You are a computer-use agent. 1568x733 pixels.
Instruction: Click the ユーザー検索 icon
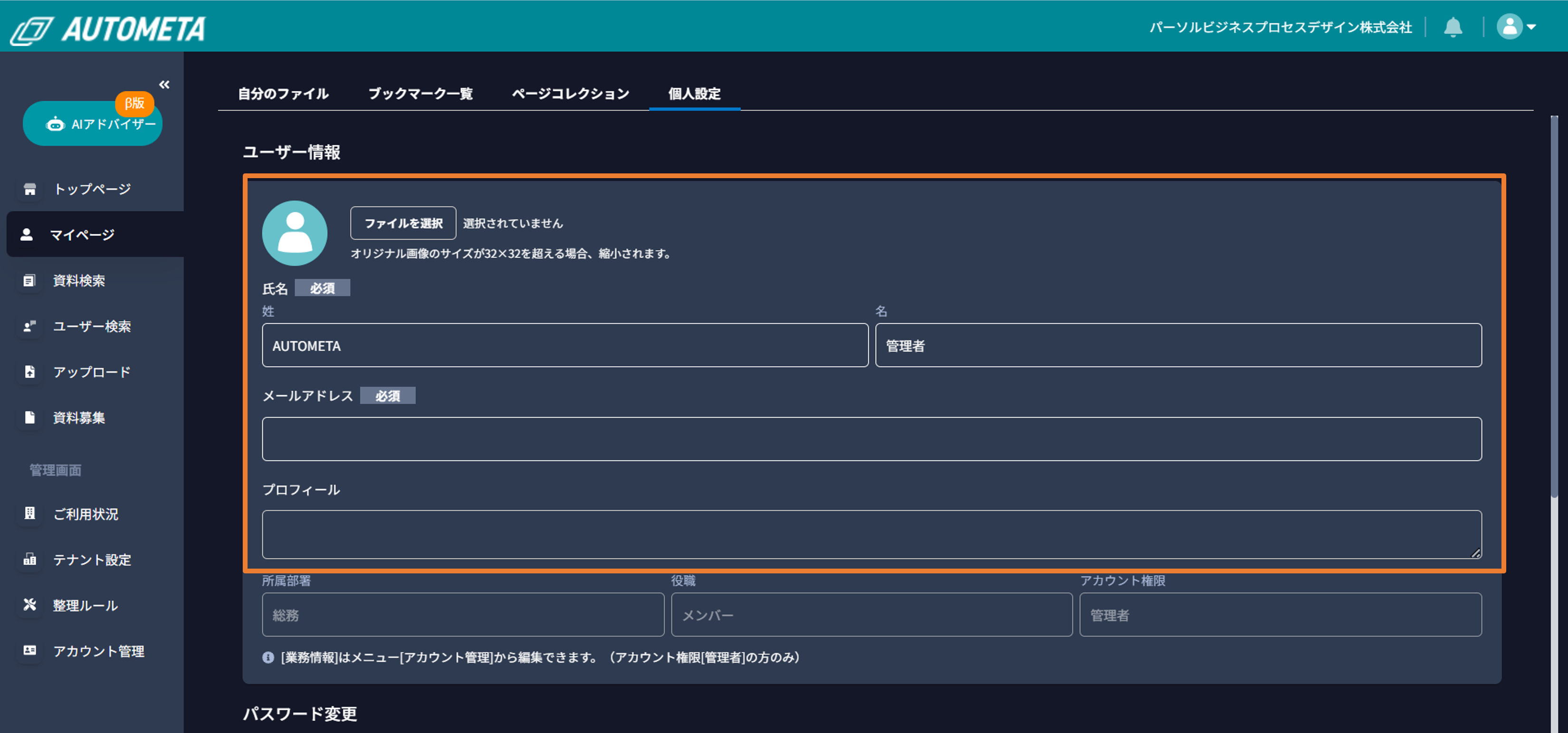[x=29, y=326]
